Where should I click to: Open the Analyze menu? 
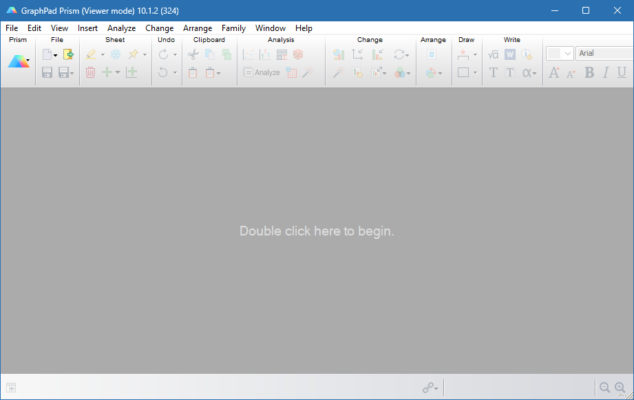(121, 28)
